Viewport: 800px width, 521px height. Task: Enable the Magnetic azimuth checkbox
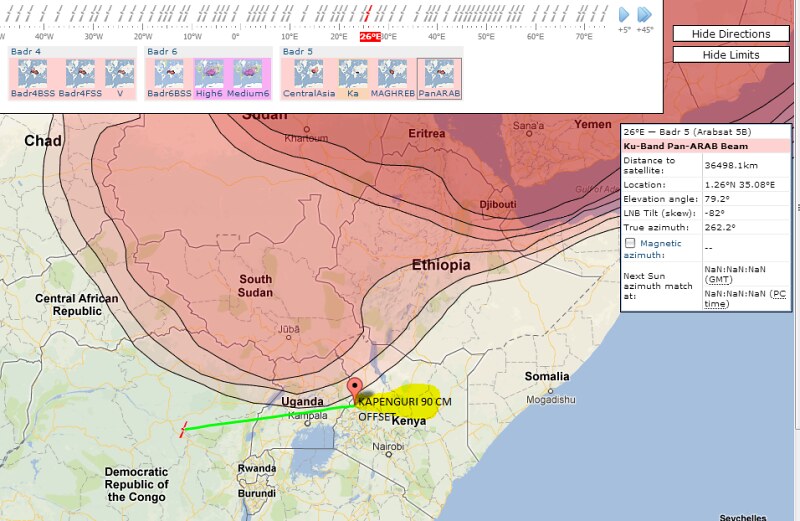(630, 243)
